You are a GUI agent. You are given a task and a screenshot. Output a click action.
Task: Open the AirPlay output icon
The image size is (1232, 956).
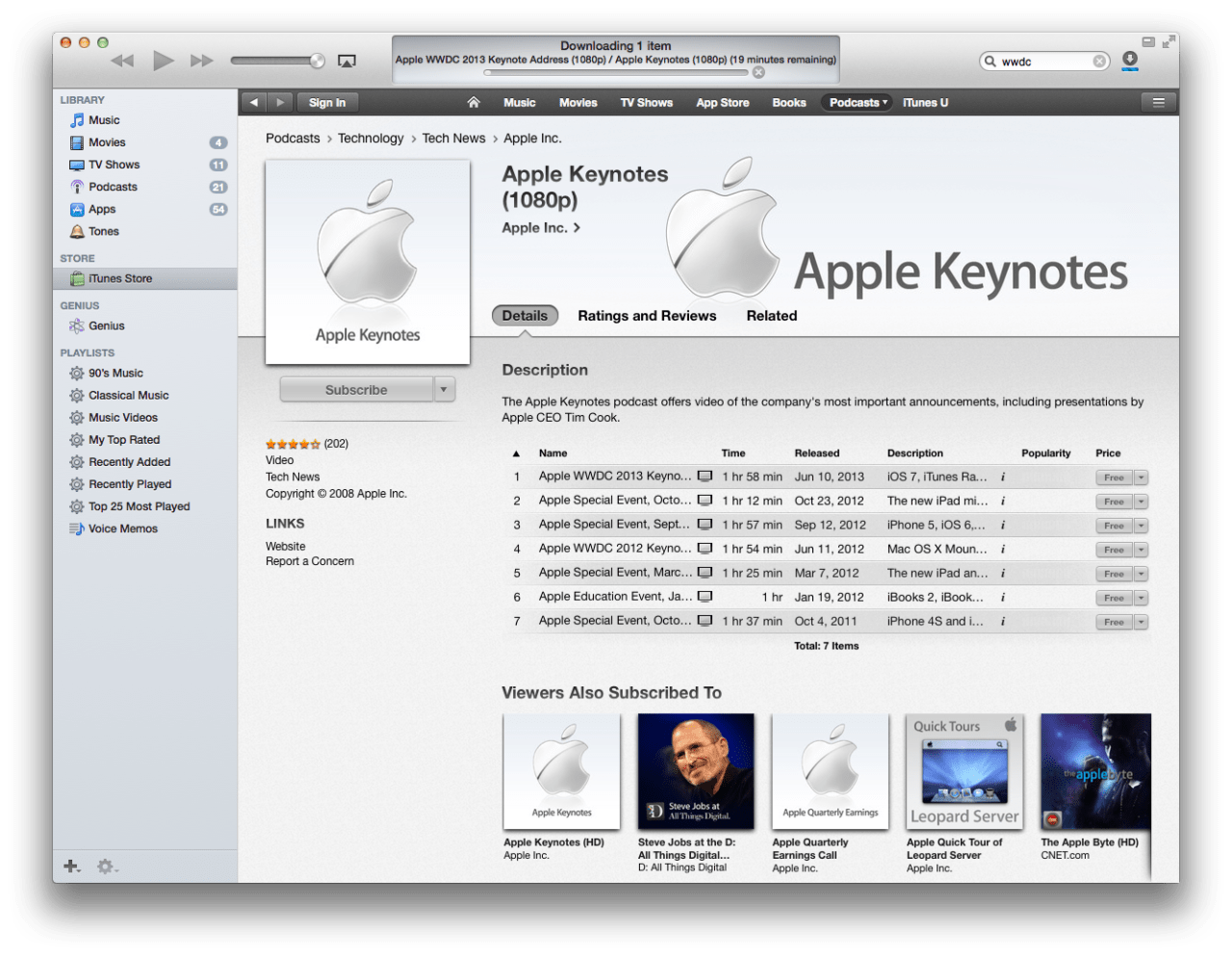coord(346,61)
